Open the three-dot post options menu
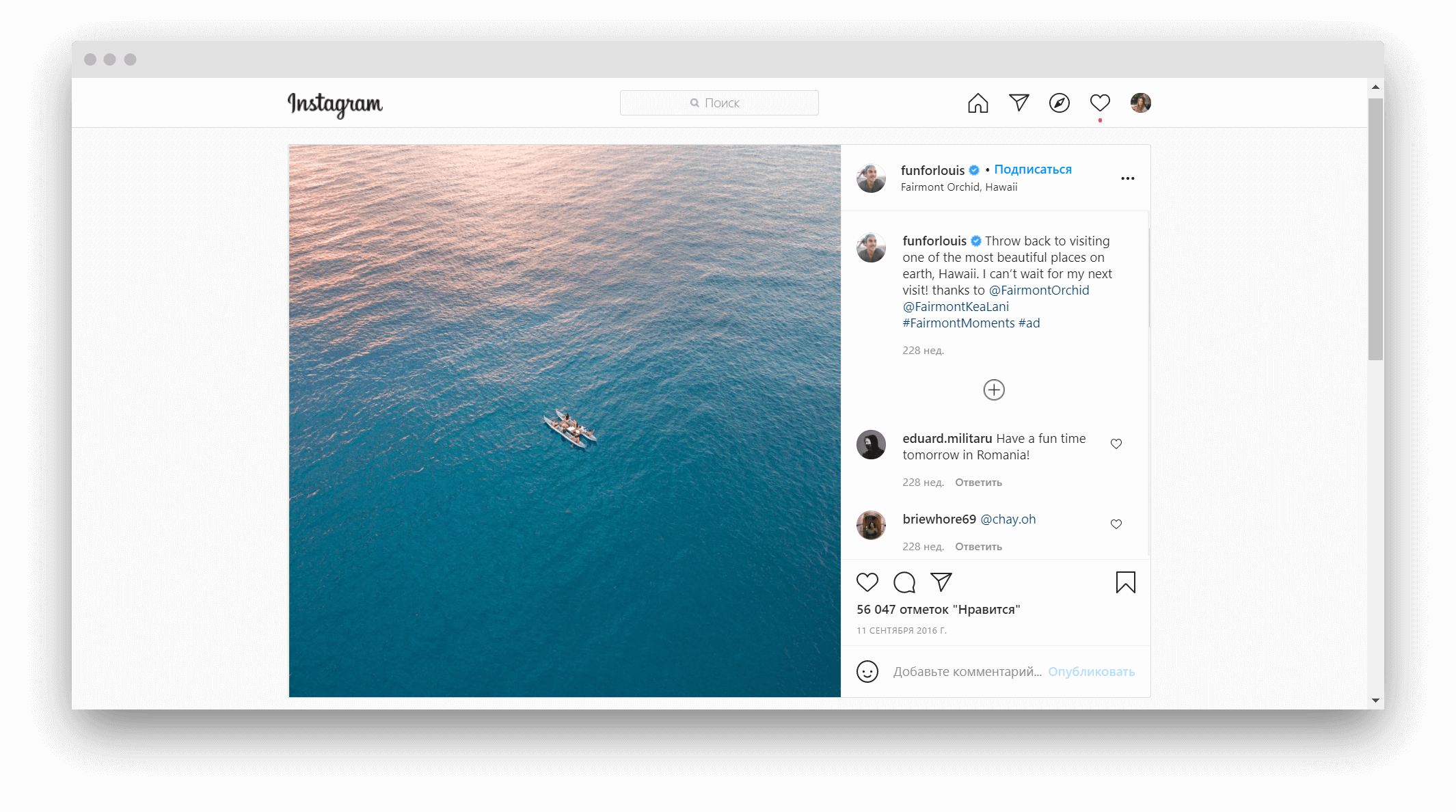The width and height of the screenshot is (1456, 812). pyautogui.click(x=1127, y=178)
